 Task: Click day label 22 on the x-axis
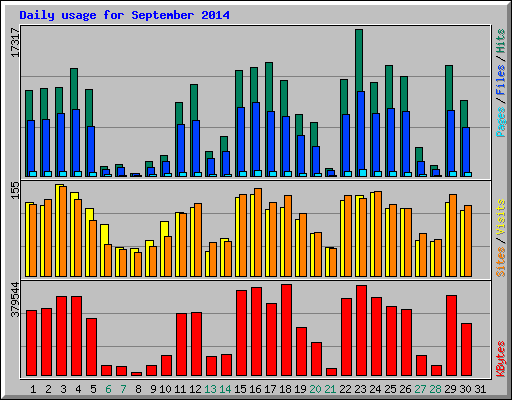pyautogui.click(x=345, y=389)
